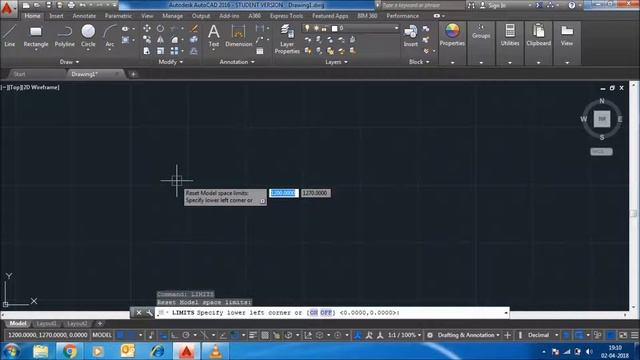Click the Scale tool in Modify panel
Viewport: 640px width, 360px height.
160,51
